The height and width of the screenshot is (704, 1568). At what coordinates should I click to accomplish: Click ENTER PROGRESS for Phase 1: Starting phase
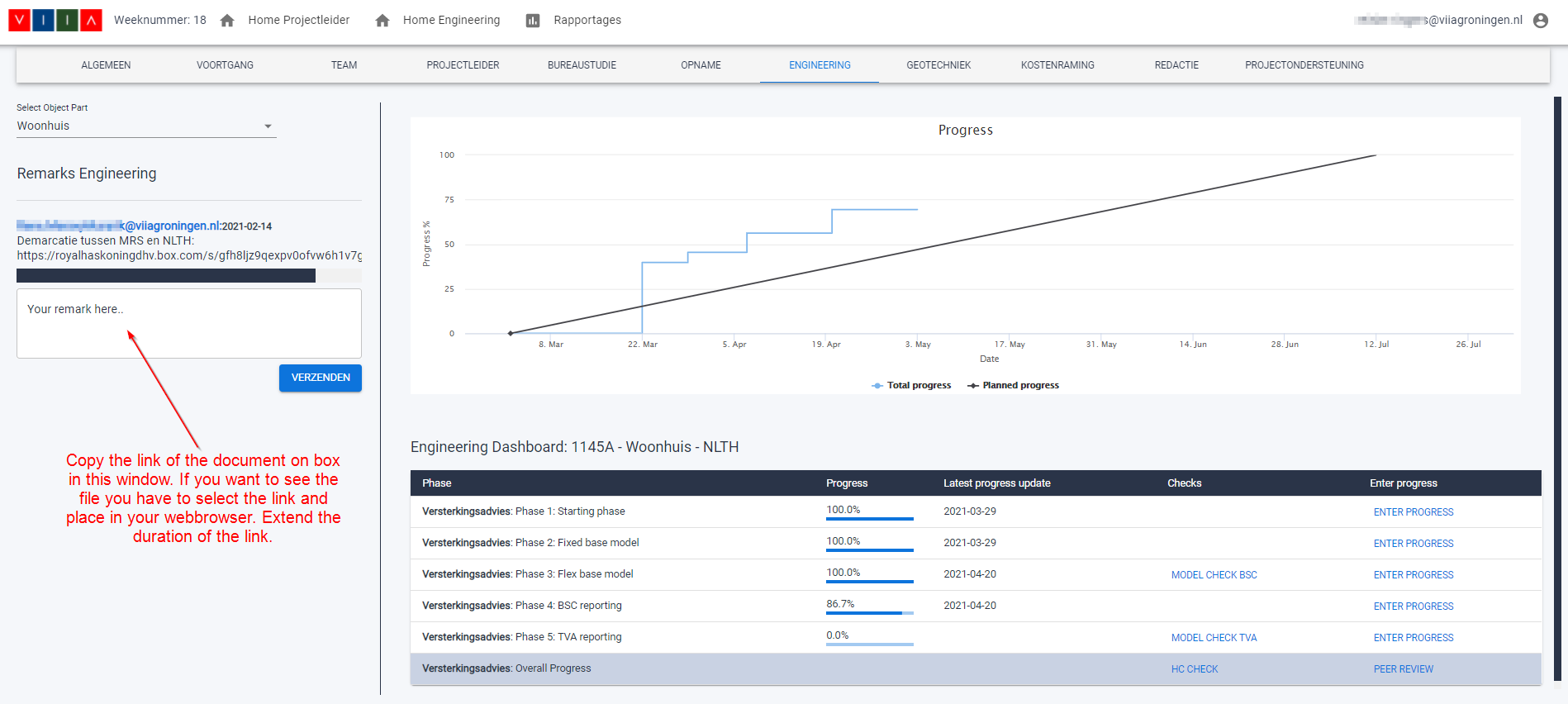click(x=1414, y=512)
